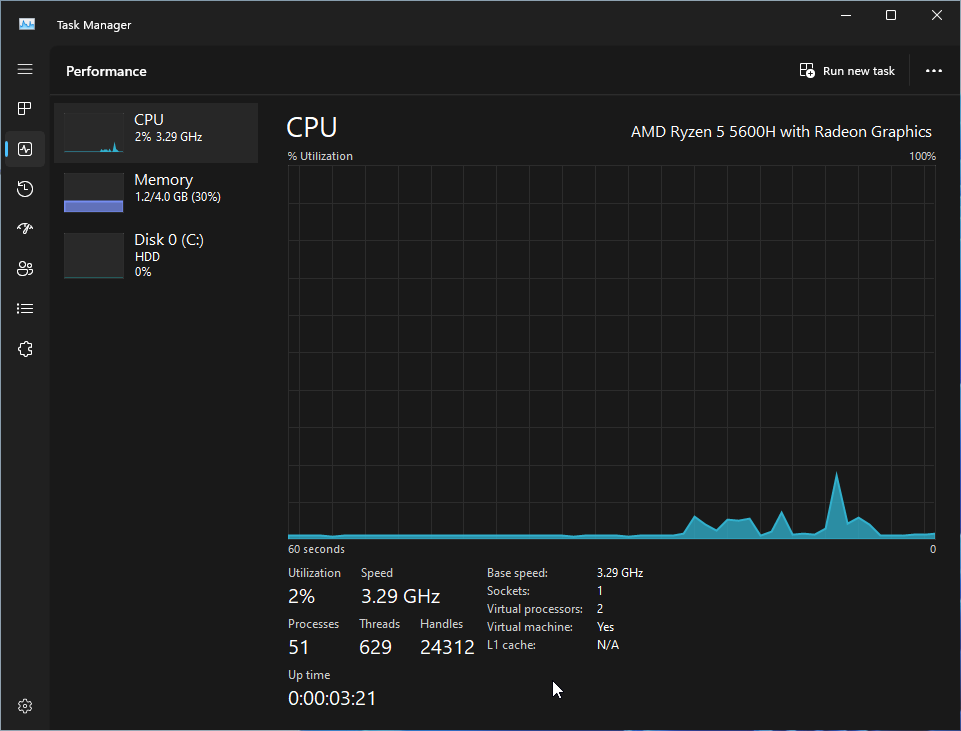This screenshot has width=961, height=731.
Task: Click the Run new task icon
Action: tap(807, 70)
